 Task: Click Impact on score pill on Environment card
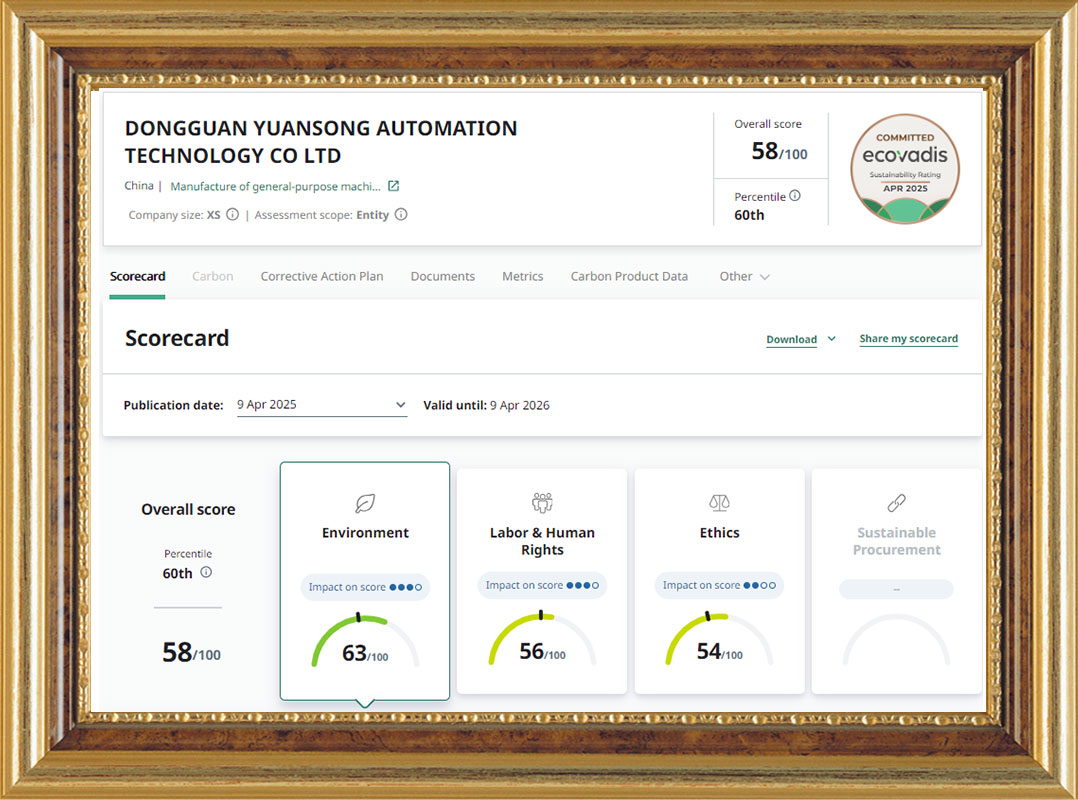pos(365,587)
